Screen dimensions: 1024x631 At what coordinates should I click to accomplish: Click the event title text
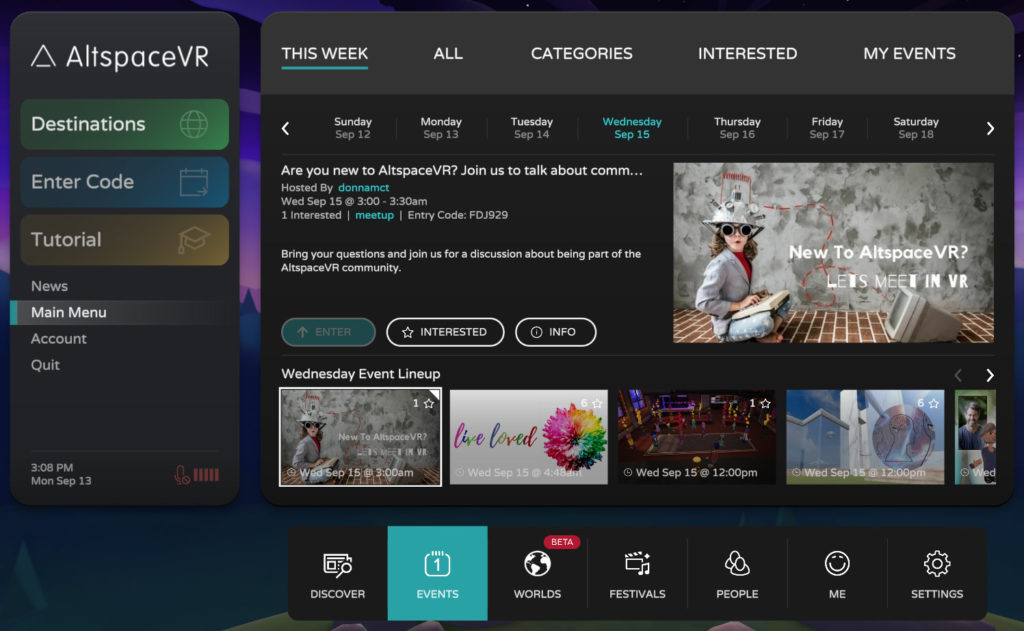(462, 170)
